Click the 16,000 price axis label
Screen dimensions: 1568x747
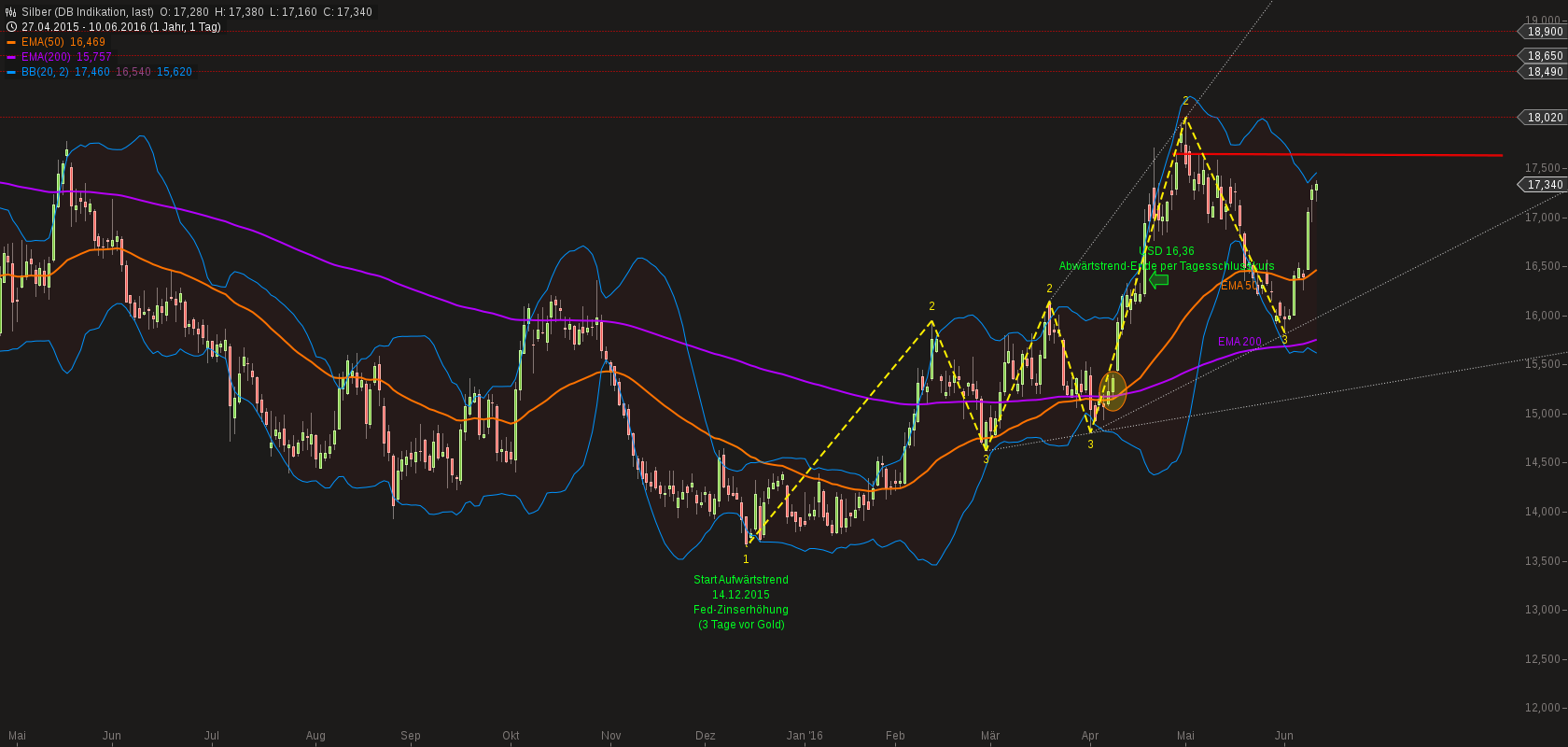coord(1543,316)
